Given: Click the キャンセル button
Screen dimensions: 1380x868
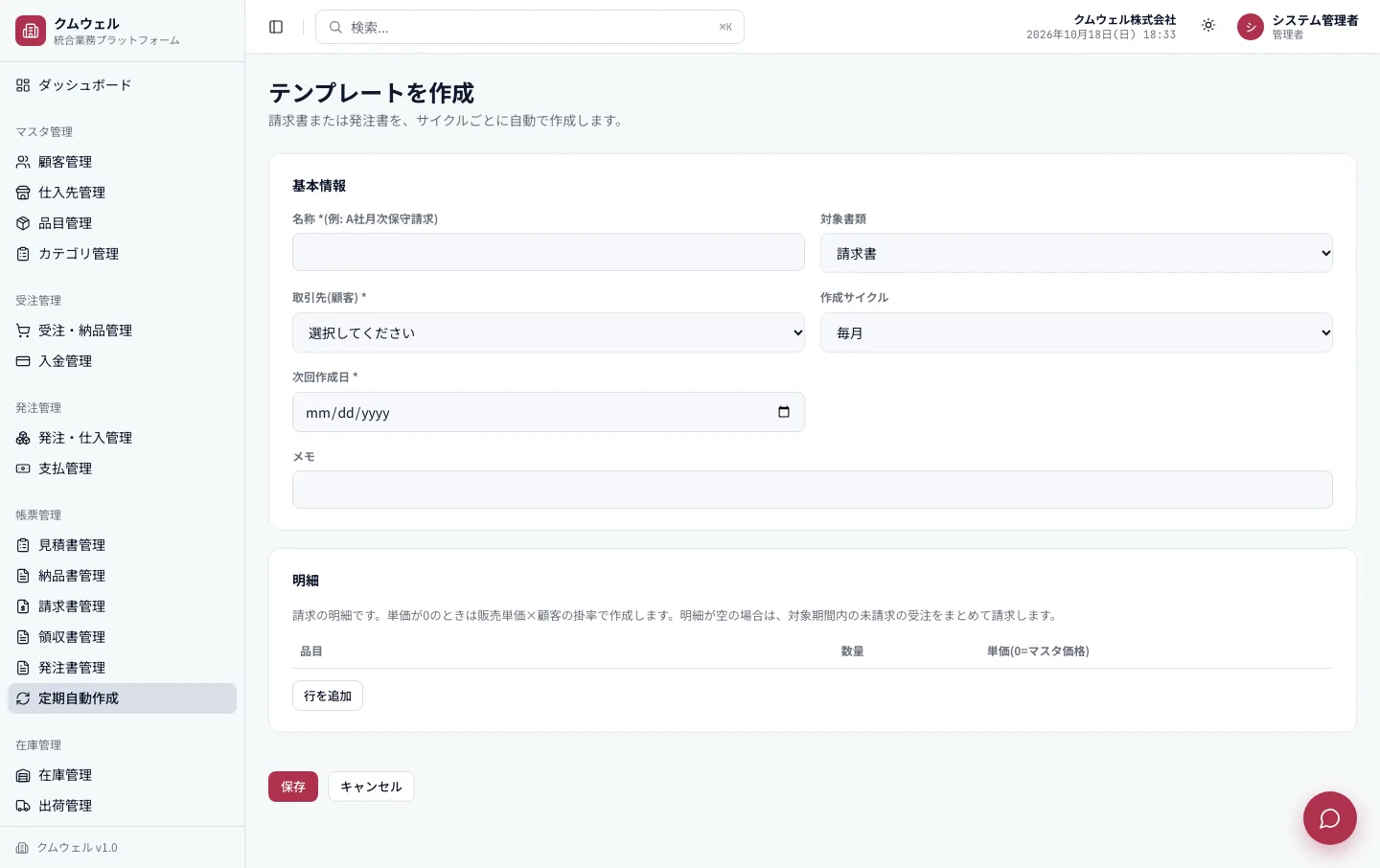Looking at the screenshot, I should click(x=371, y=787).
